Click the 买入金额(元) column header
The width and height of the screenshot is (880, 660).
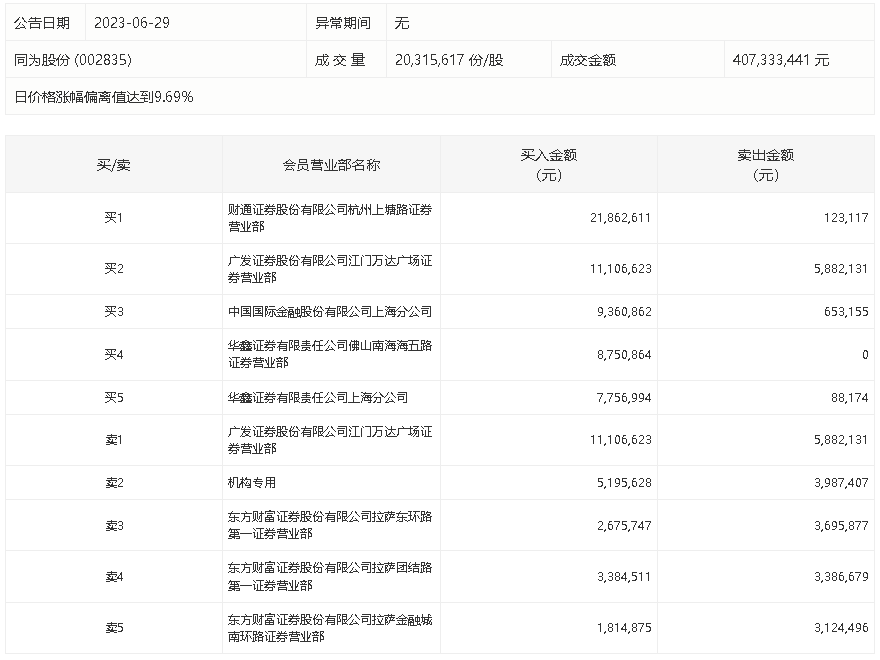coord(548,165)
